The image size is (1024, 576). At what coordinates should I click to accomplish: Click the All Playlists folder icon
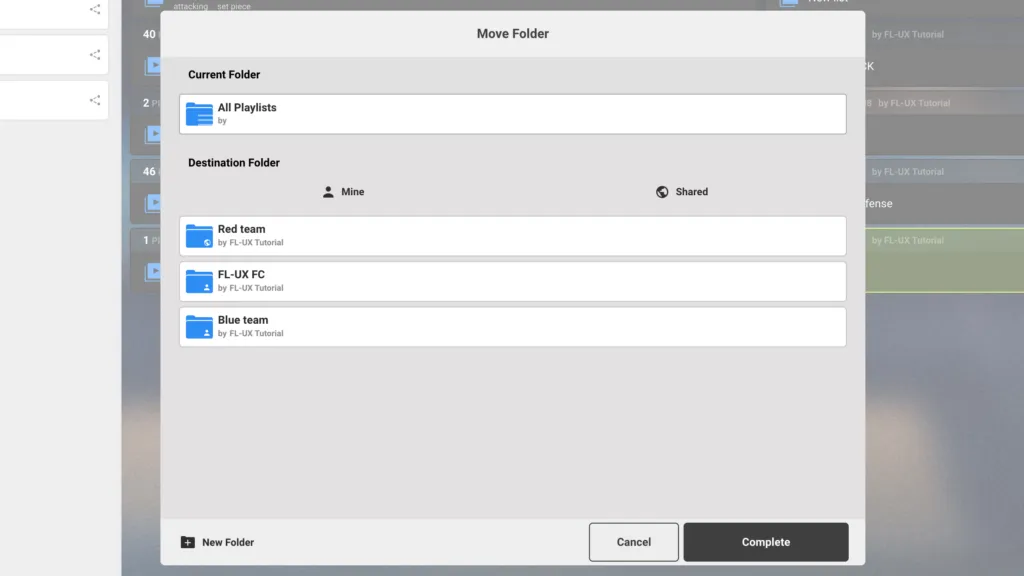click(199, 114)
